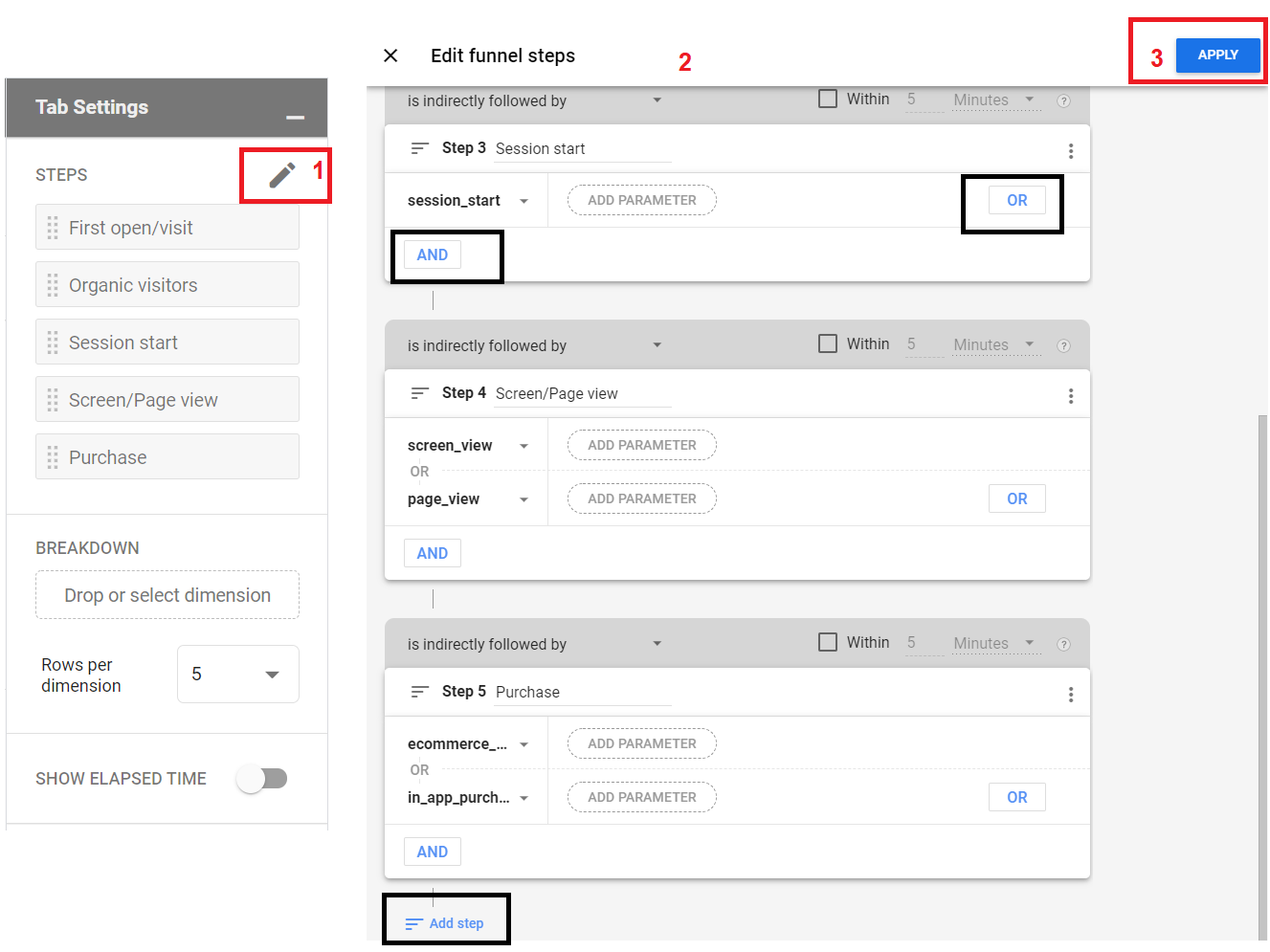Check the Within box above Step 5
The height and width of the screenshot is (952, 1270).
click(828, 642)
